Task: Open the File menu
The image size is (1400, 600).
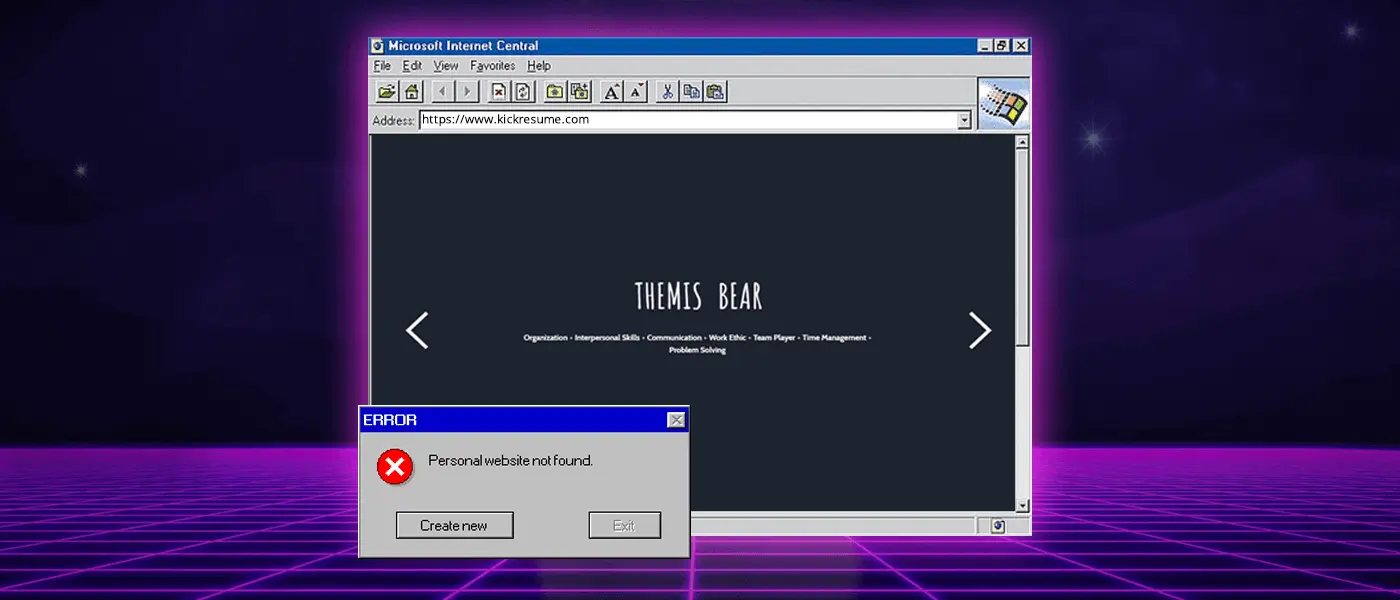Action: tap(382, 66)
